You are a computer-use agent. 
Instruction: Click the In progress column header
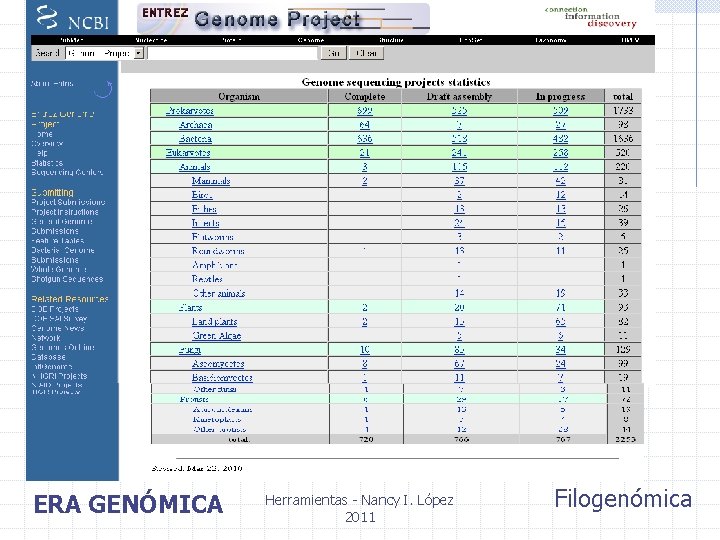(x=560, y=96)
